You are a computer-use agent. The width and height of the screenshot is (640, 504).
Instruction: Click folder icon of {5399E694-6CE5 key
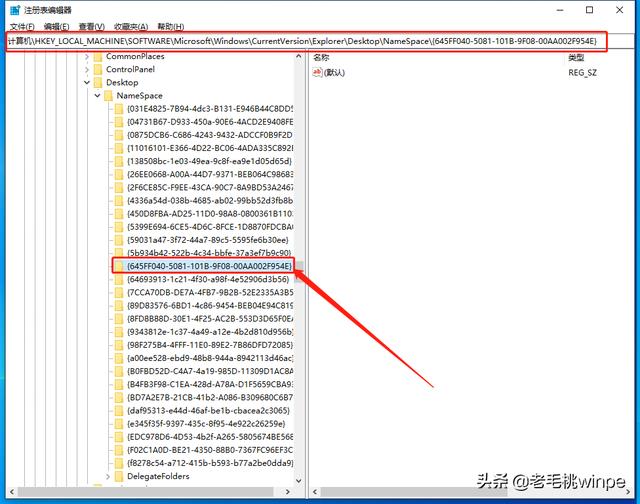[119, 227]
